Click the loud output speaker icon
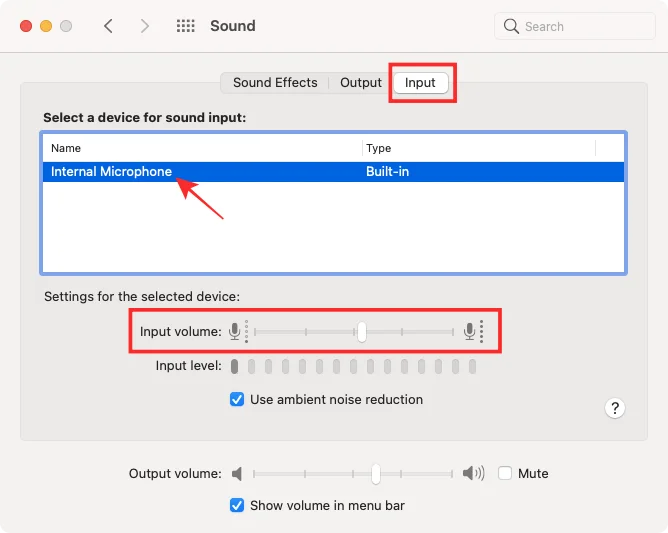 pyautogui.click(x=473, y=473)
